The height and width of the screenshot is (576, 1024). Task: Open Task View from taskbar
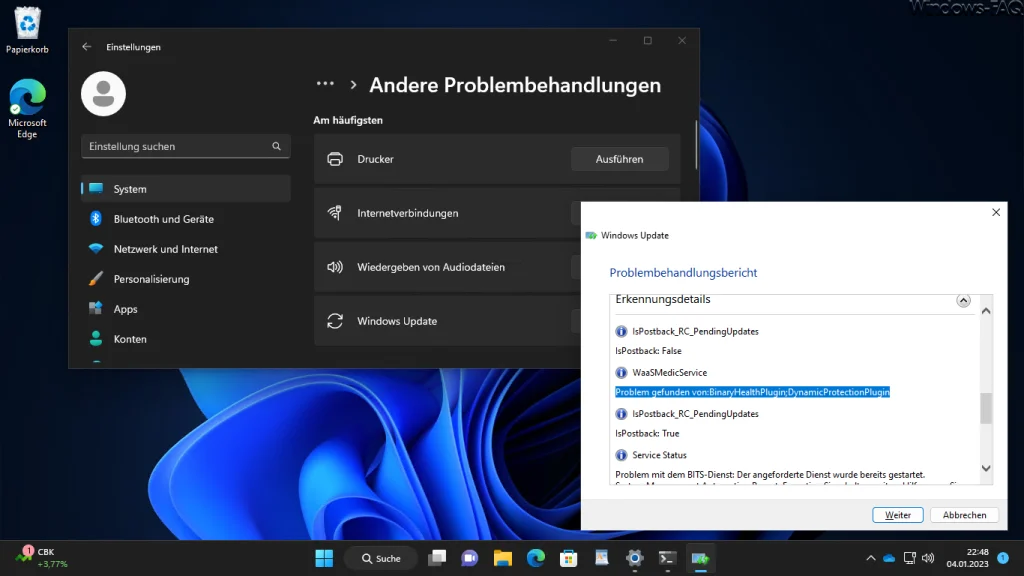pyautogui.click(x=437, y=558)
